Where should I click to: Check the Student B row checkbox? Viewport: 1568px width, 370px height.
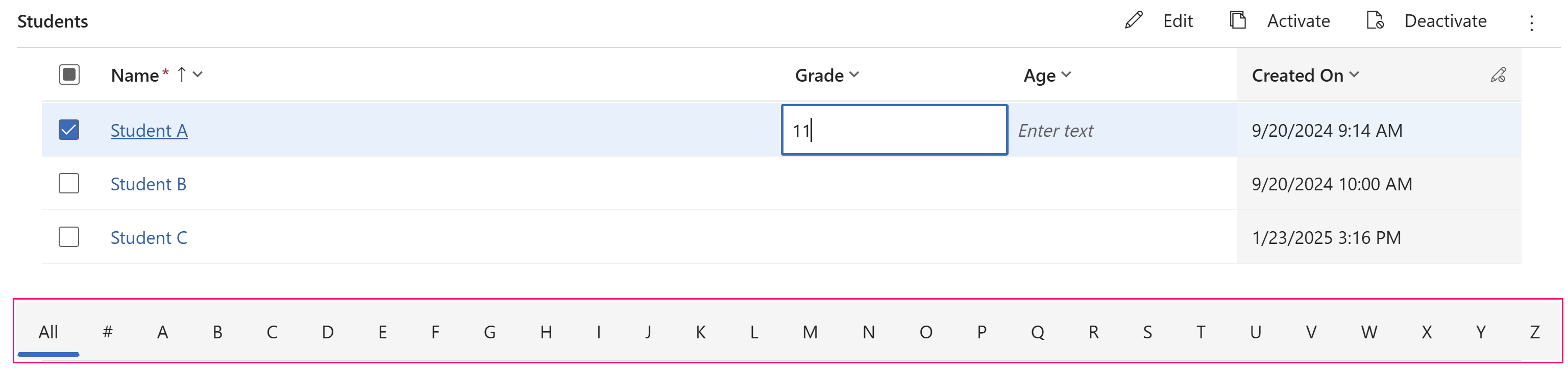(x=68, y=183)
